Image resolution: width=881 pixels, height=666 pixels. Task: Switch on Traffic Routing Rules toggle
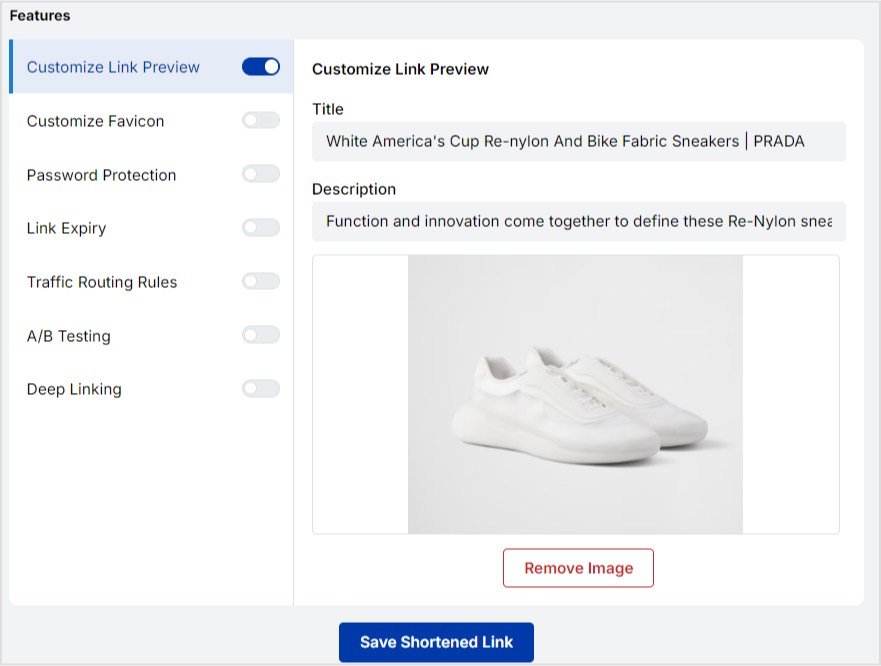tap(261, 282)
